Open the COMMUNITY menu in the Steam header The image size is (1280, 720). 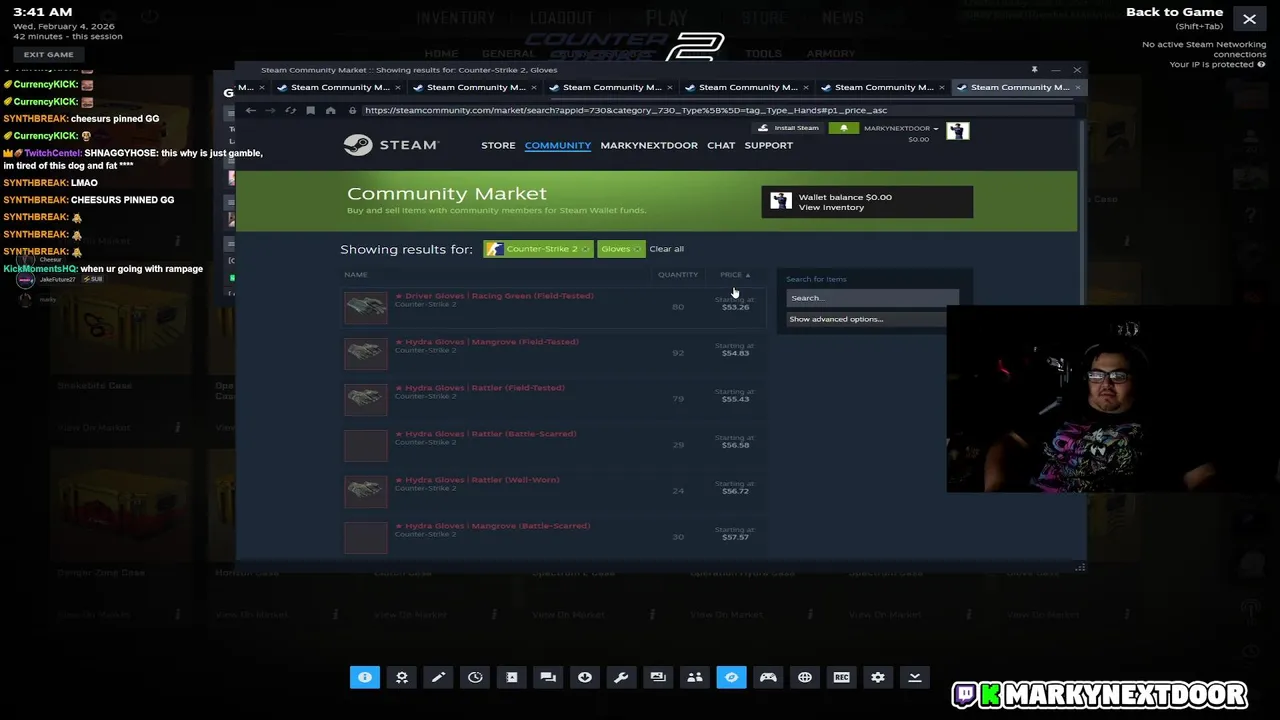pyautogui.click(x=558, y=145)
